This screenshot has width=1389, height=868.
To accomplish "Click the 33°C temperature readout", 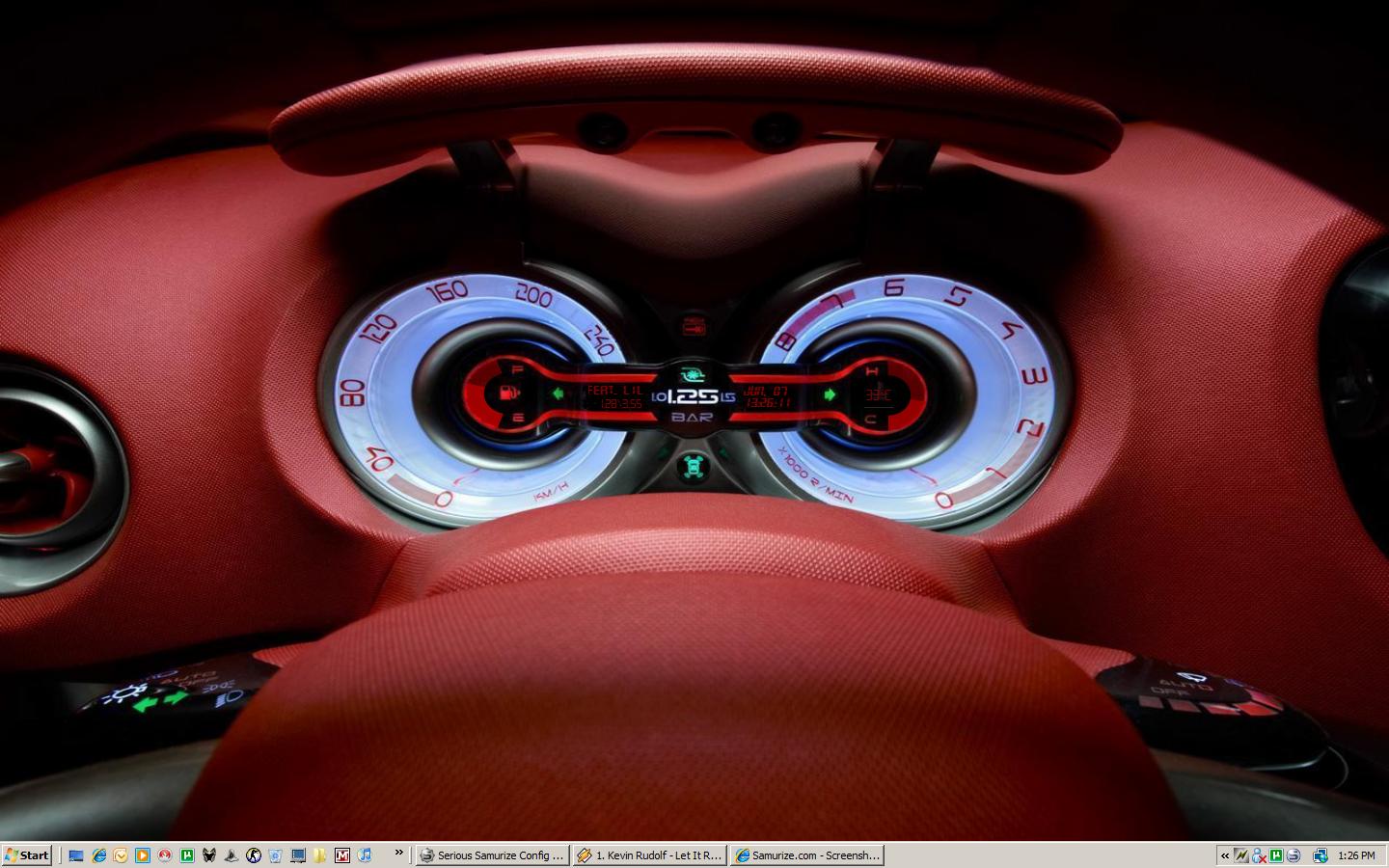I will click(x=878, y=393).
